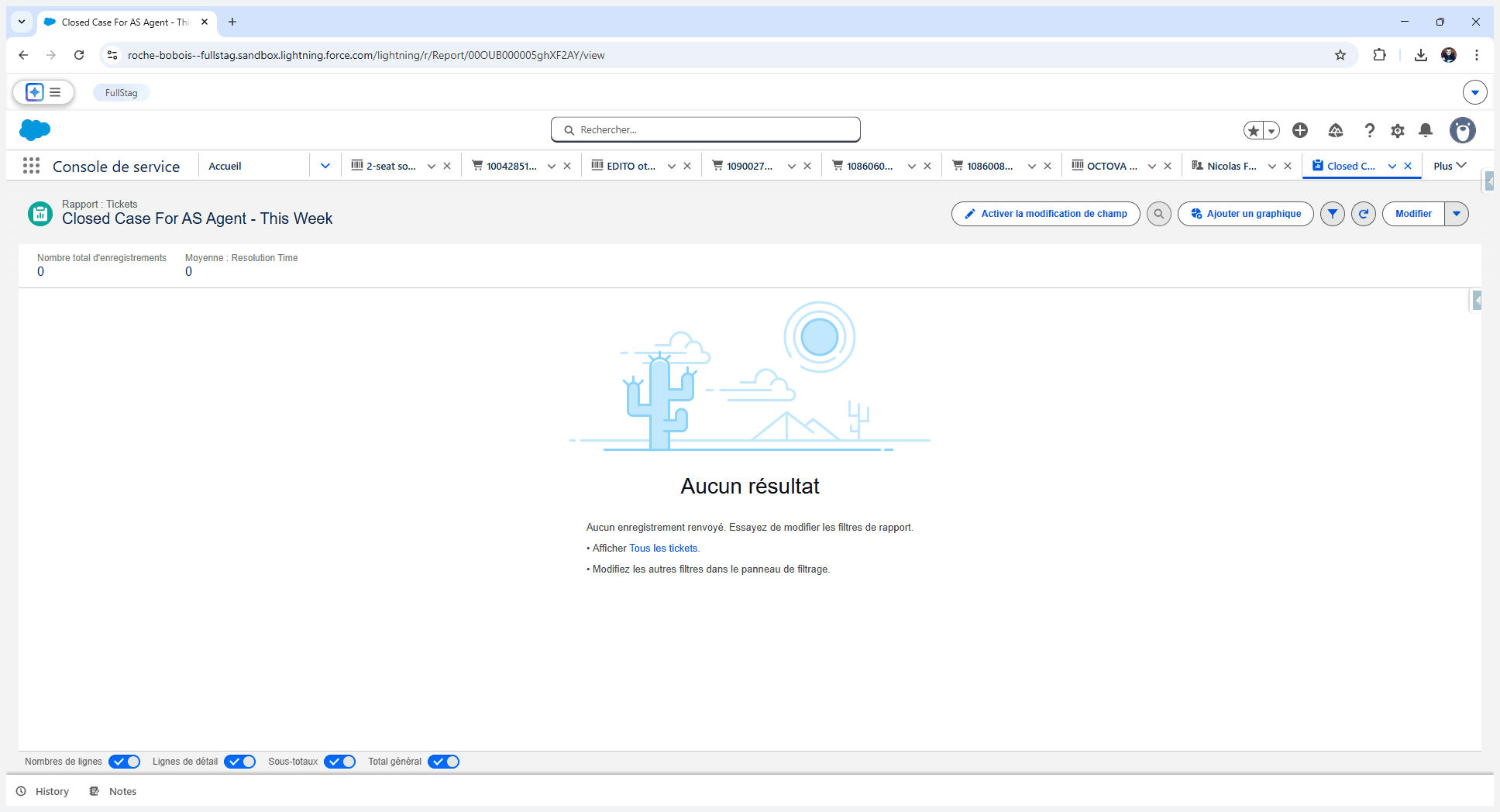Screen dimensions: 1500x812
Task: Click the FullStag bookmark chip
Action: (x=122, y=93)
